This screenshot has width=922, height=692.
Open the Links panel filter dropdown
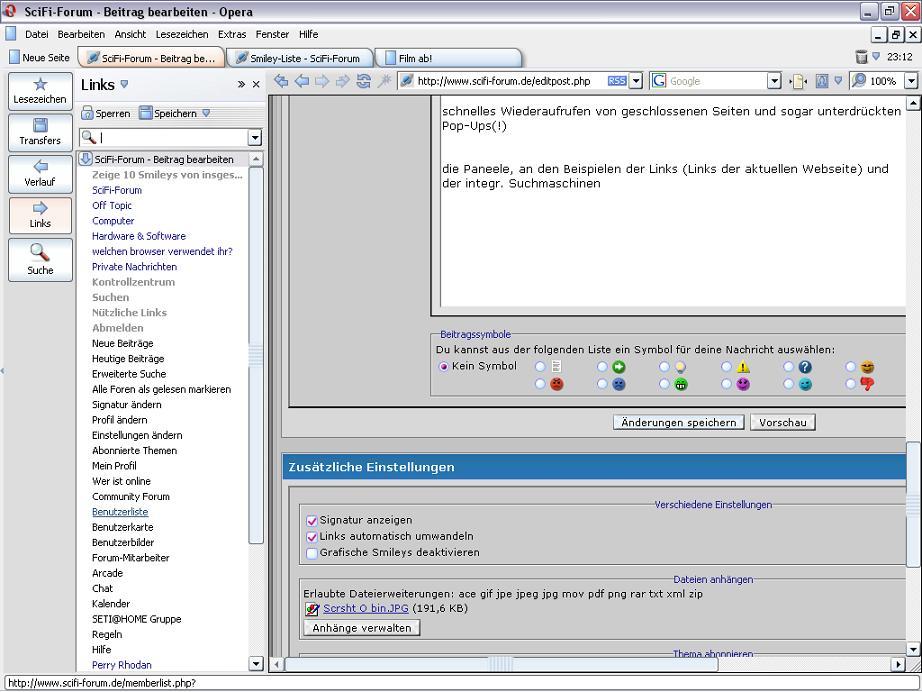click(x=254, y=138)
